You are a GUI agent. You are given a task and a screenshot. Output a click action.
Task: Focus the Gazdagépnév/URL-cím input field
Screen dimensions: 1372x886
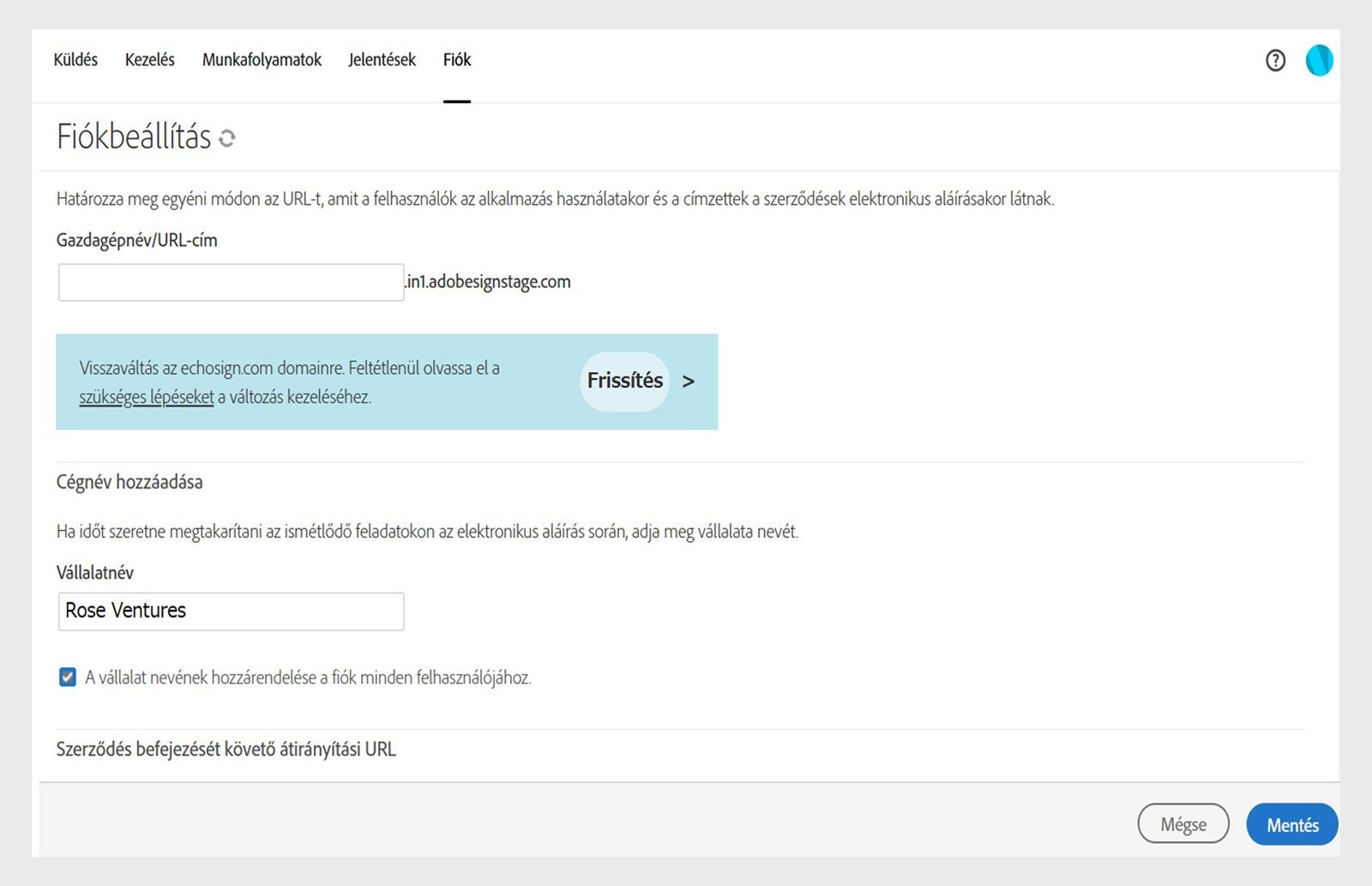[x=231, y=282]
